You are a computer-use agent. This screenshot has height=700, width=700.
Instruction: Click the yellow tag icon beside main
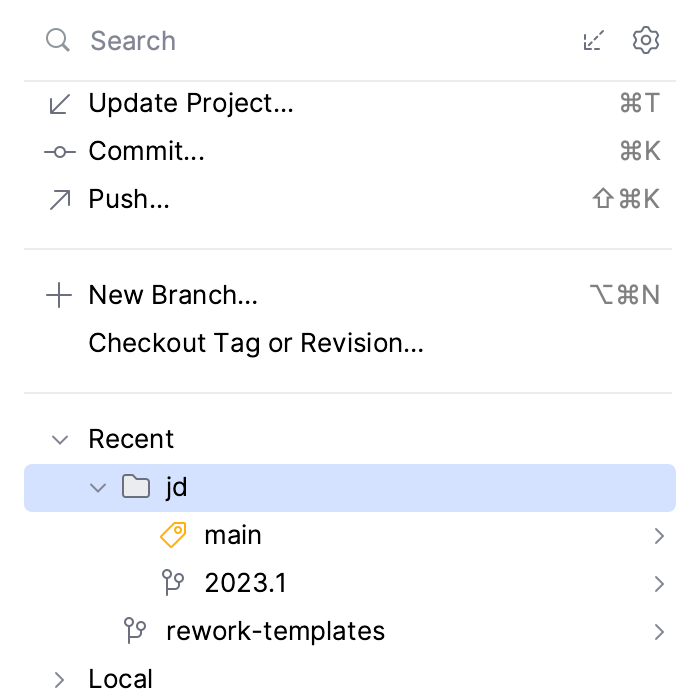[174, 536]
